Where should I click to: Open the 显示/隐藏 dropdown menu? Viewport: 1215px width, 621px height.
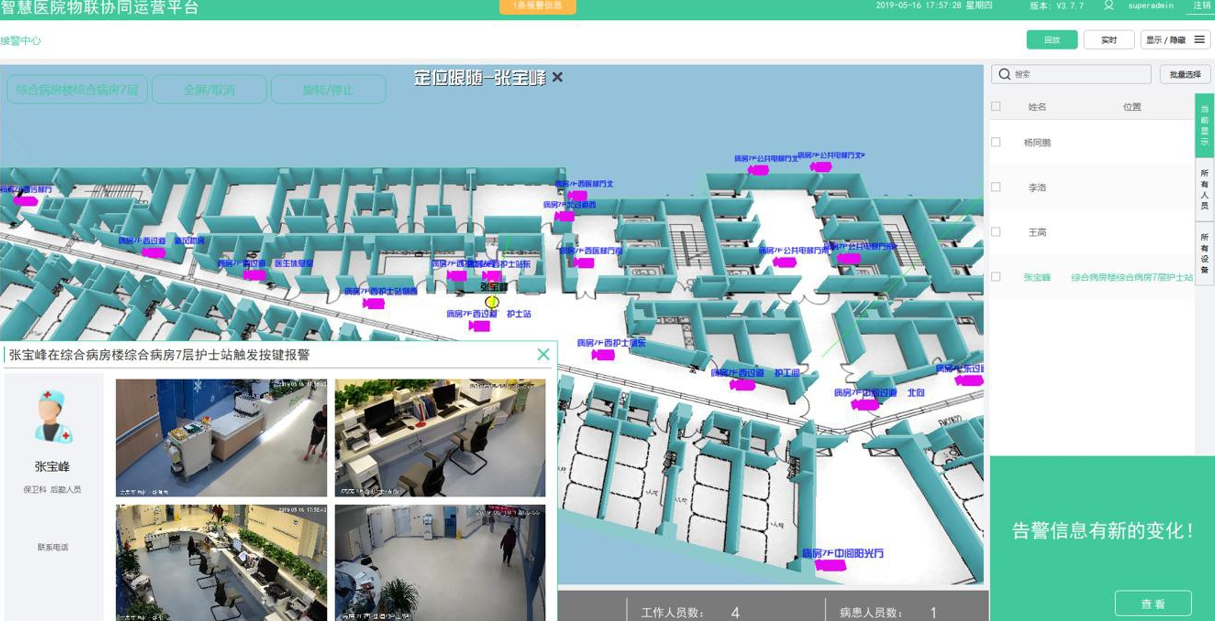(1175, 40)
